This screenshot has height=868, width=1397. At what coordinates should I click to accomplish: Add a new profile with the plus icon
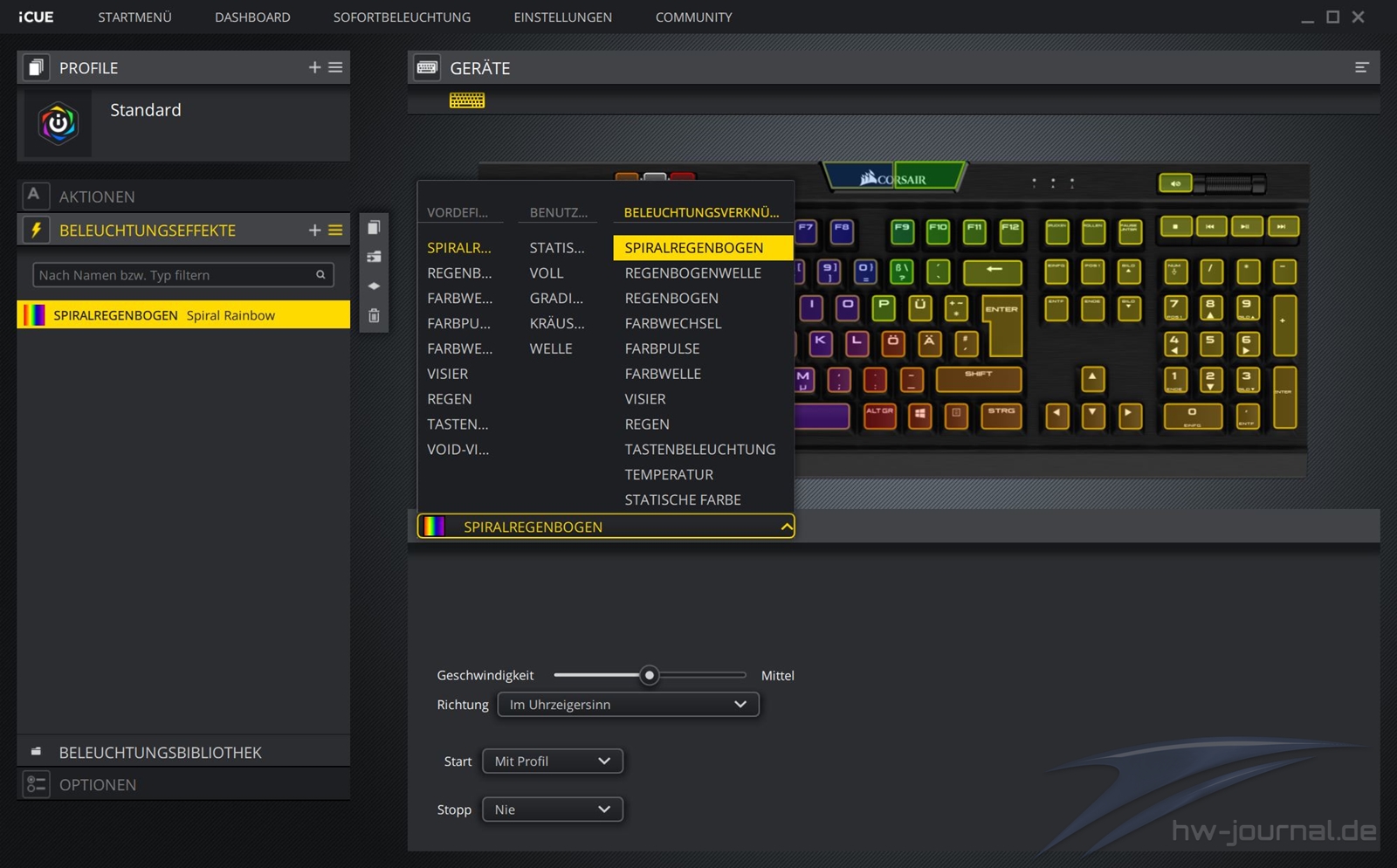(315, 67)
